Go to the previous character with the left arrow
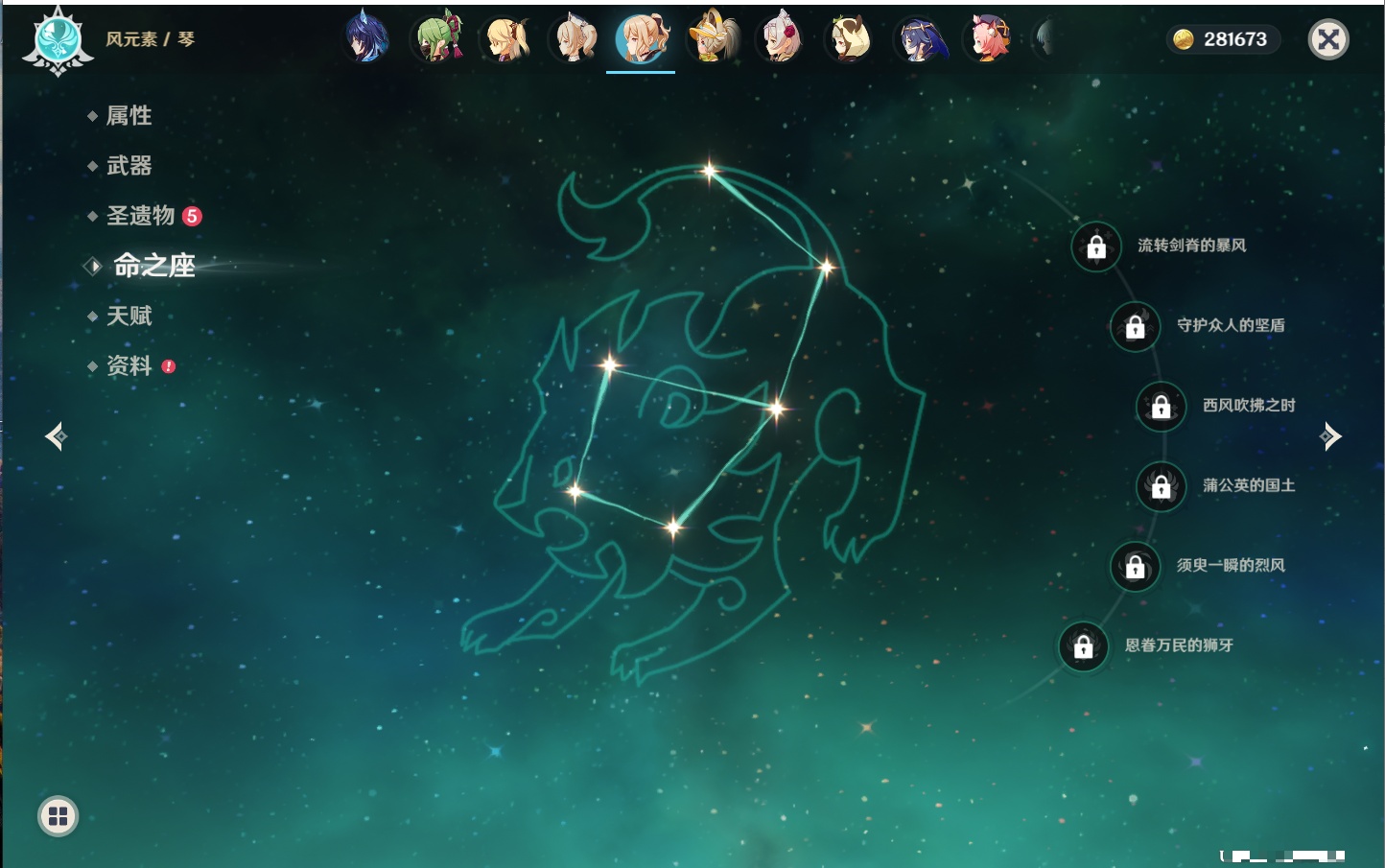The image size is (1385, 868). coord(56,436)
